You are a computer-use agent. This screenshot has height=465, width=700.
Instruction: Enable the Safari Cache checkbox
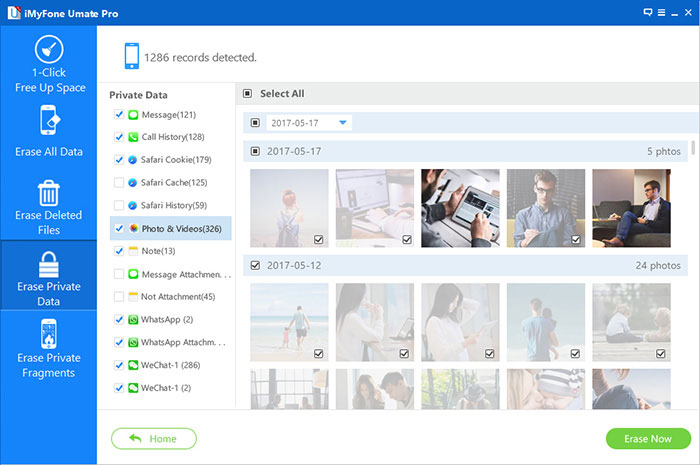click(119, 182)
